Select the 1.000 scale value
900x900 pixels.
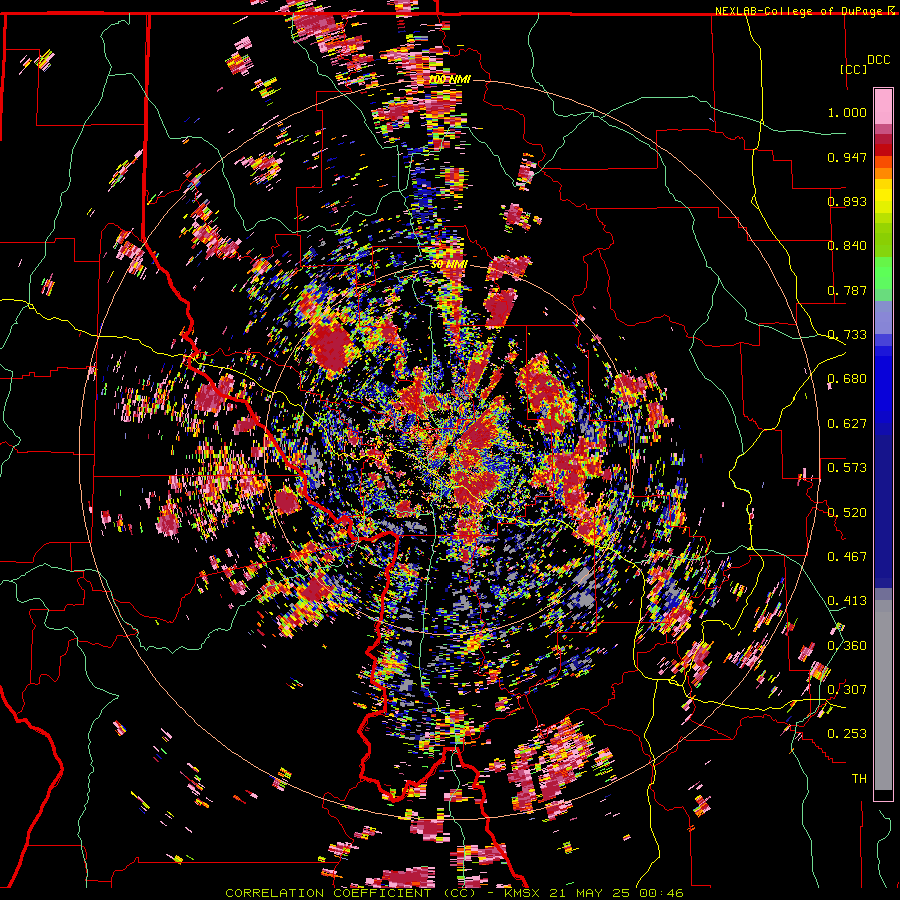[x=847, y=112]
